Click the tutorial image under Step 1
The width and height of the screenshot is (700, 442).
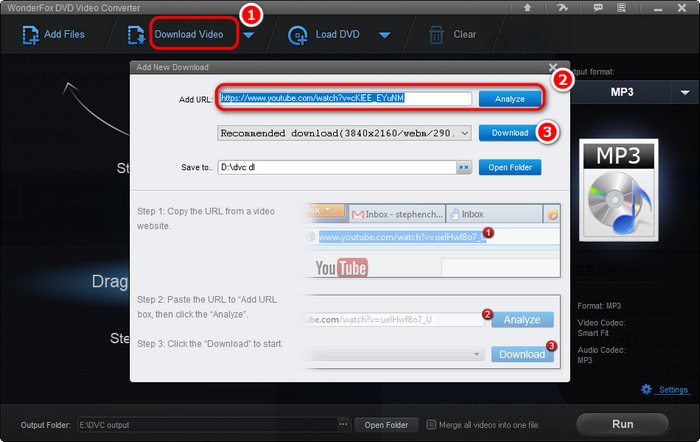coord(431,241)
